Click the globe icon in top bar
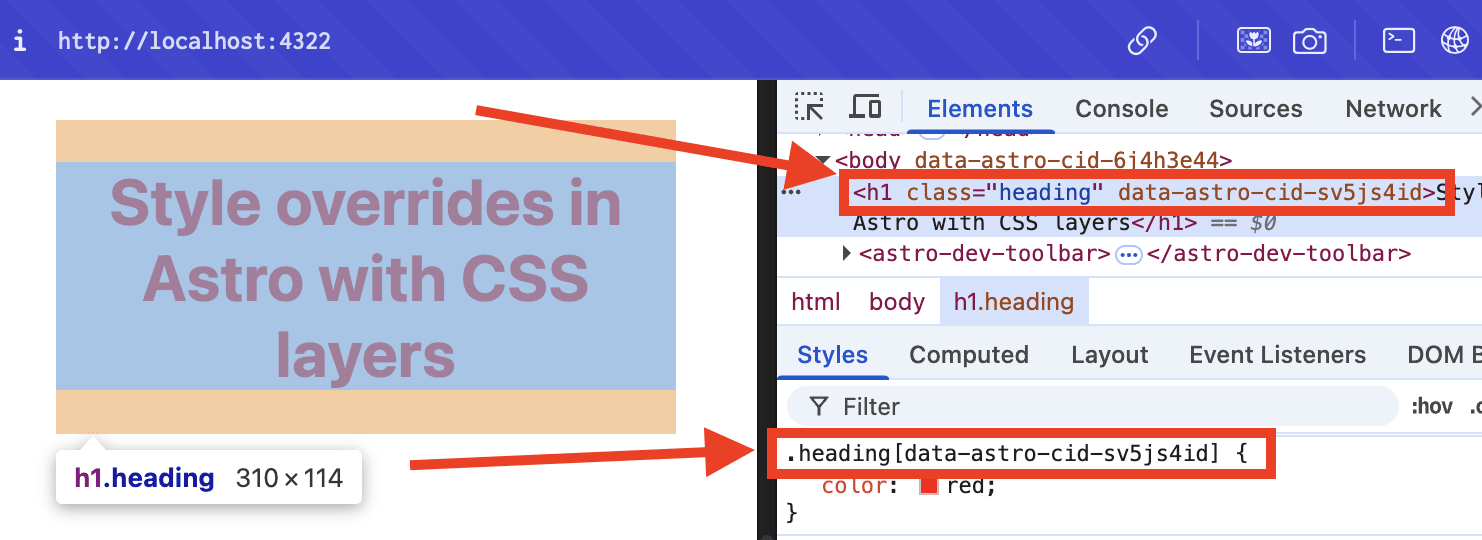 pos(1454,41)
